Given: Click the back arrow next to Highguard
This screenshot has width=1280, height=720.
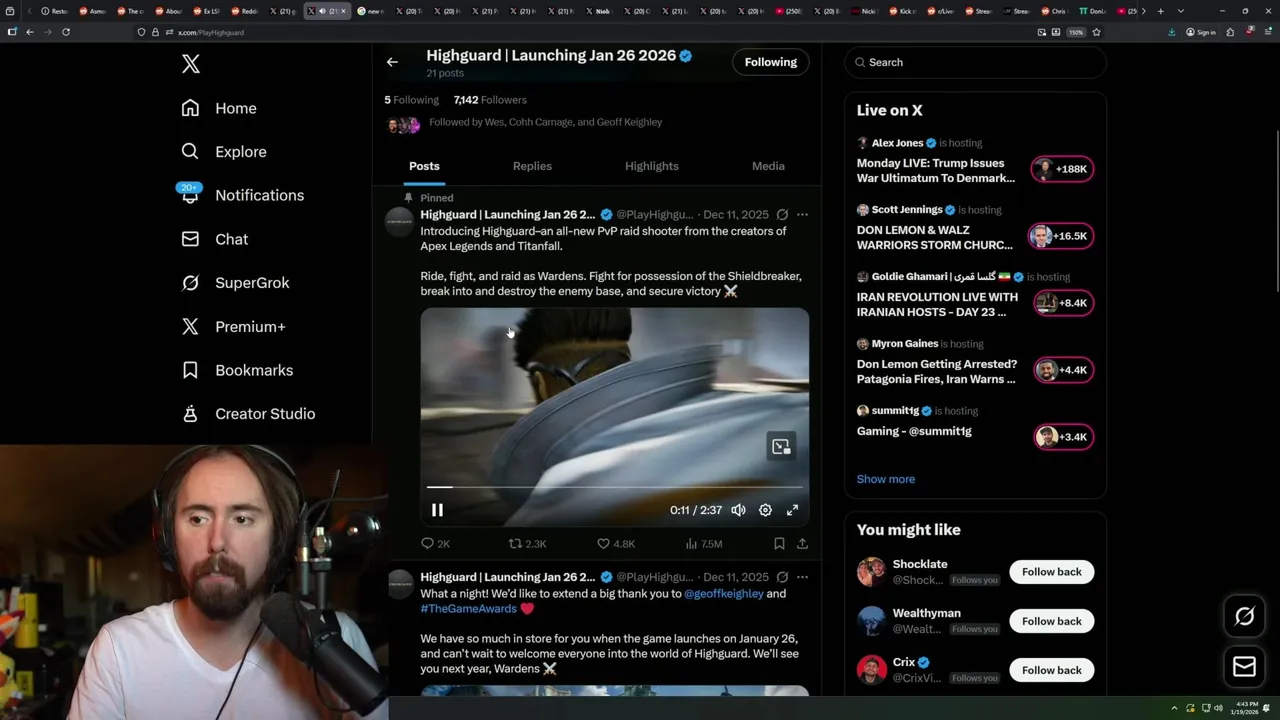Looking at the screenshot, I should point(392,62).
